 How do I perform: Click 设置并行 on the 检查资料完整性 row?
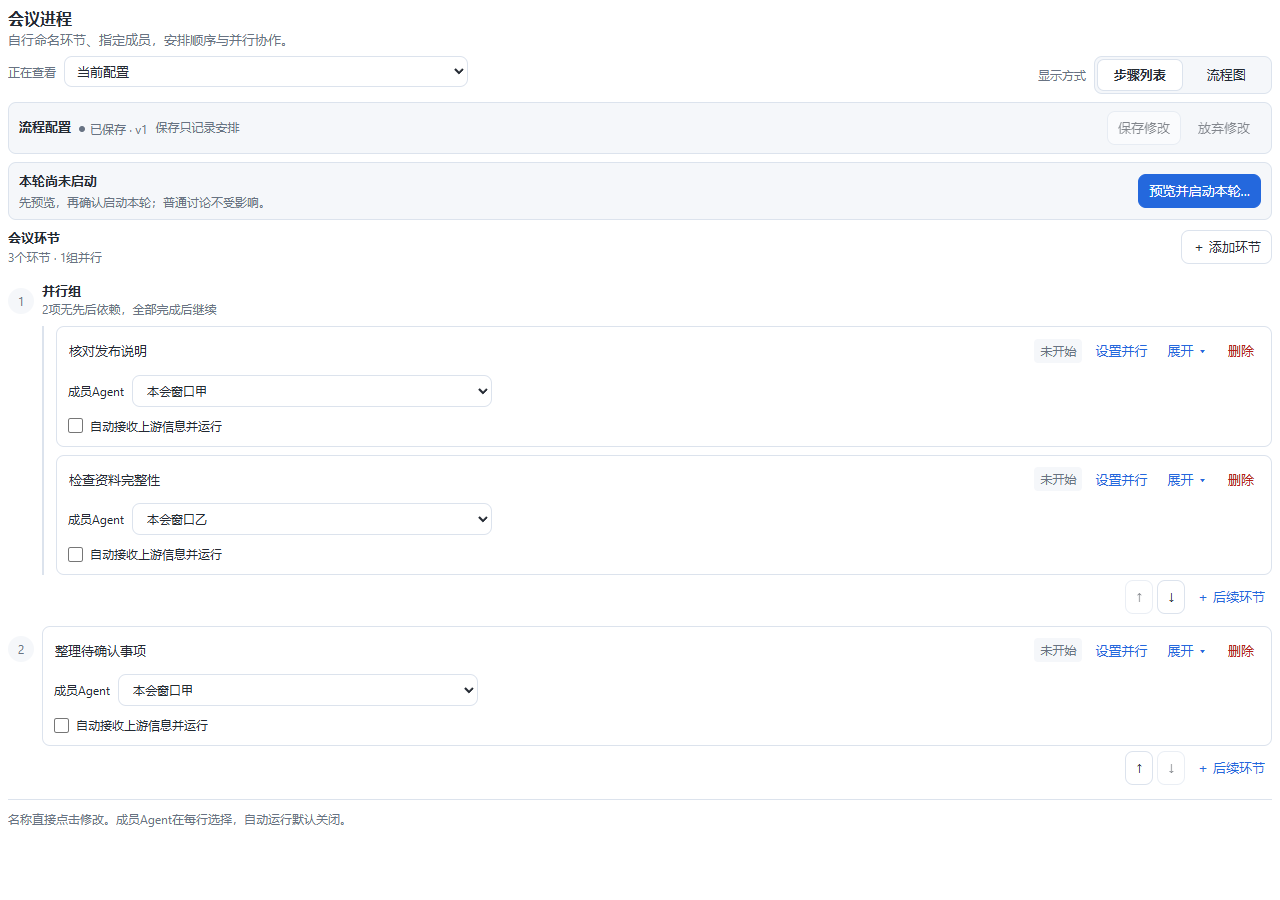point(1121,480)
